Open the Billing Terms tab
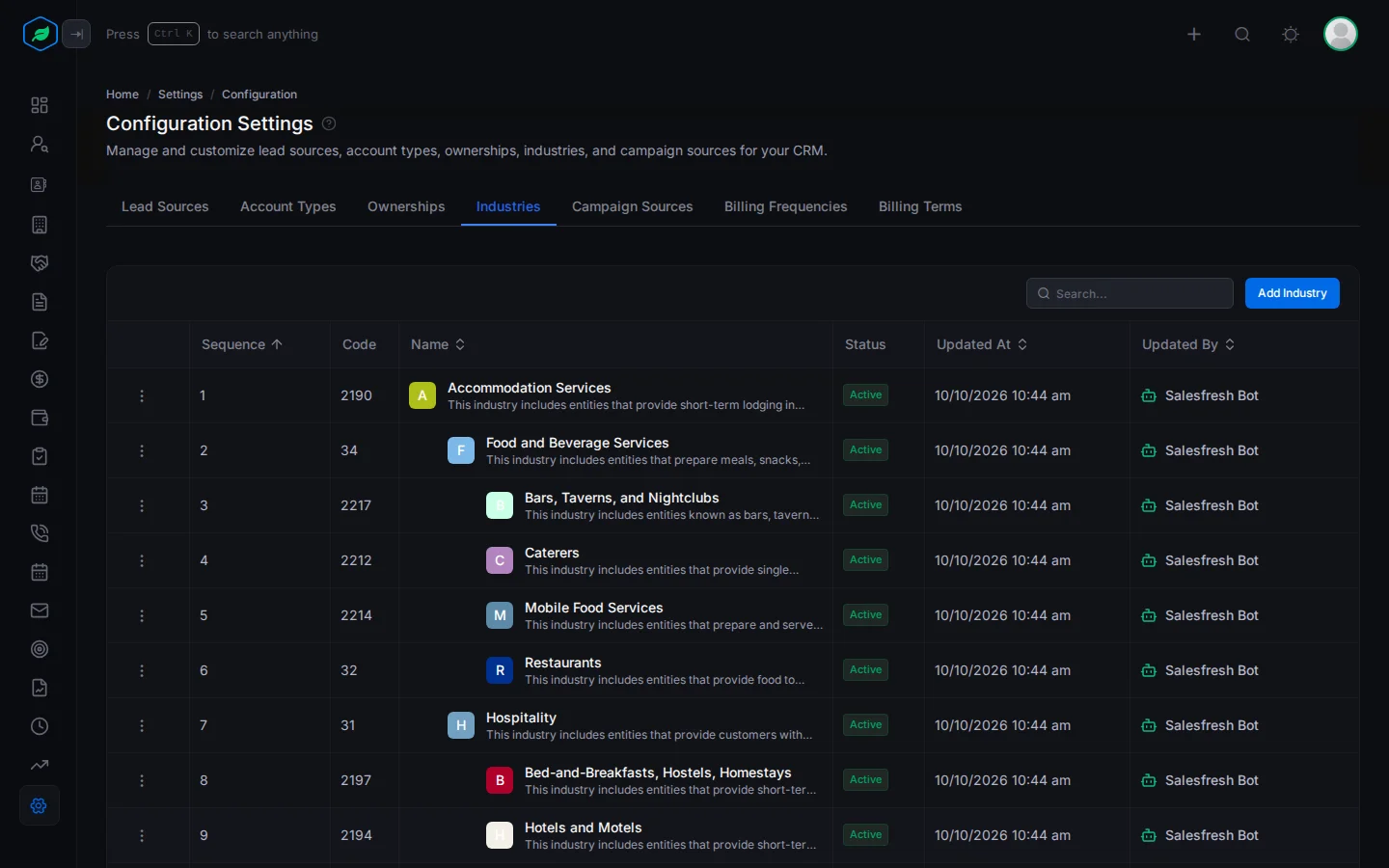 920,206
